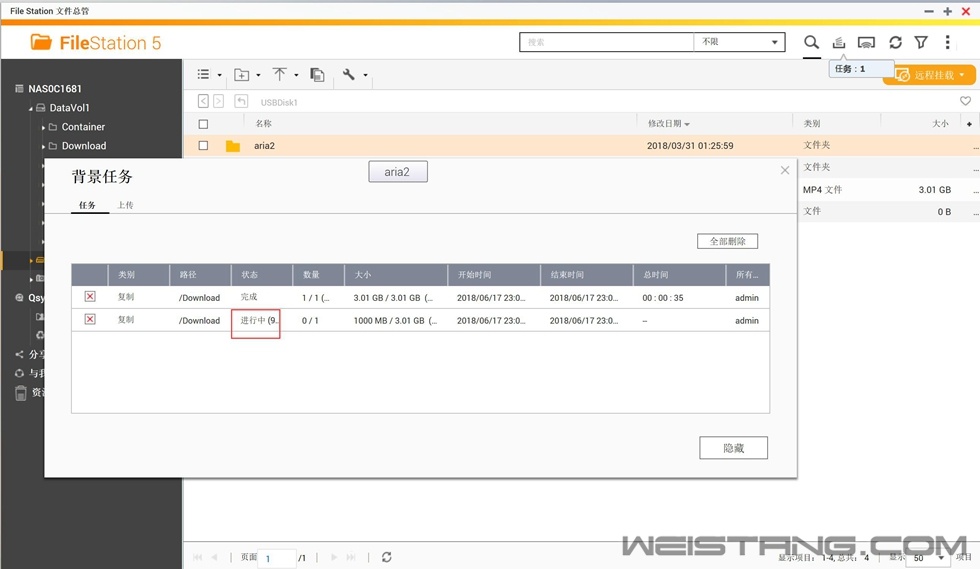980x569 pixels.
Task: Click the "00 : 00 : 35" total time cell
Action: pos(662,298)
